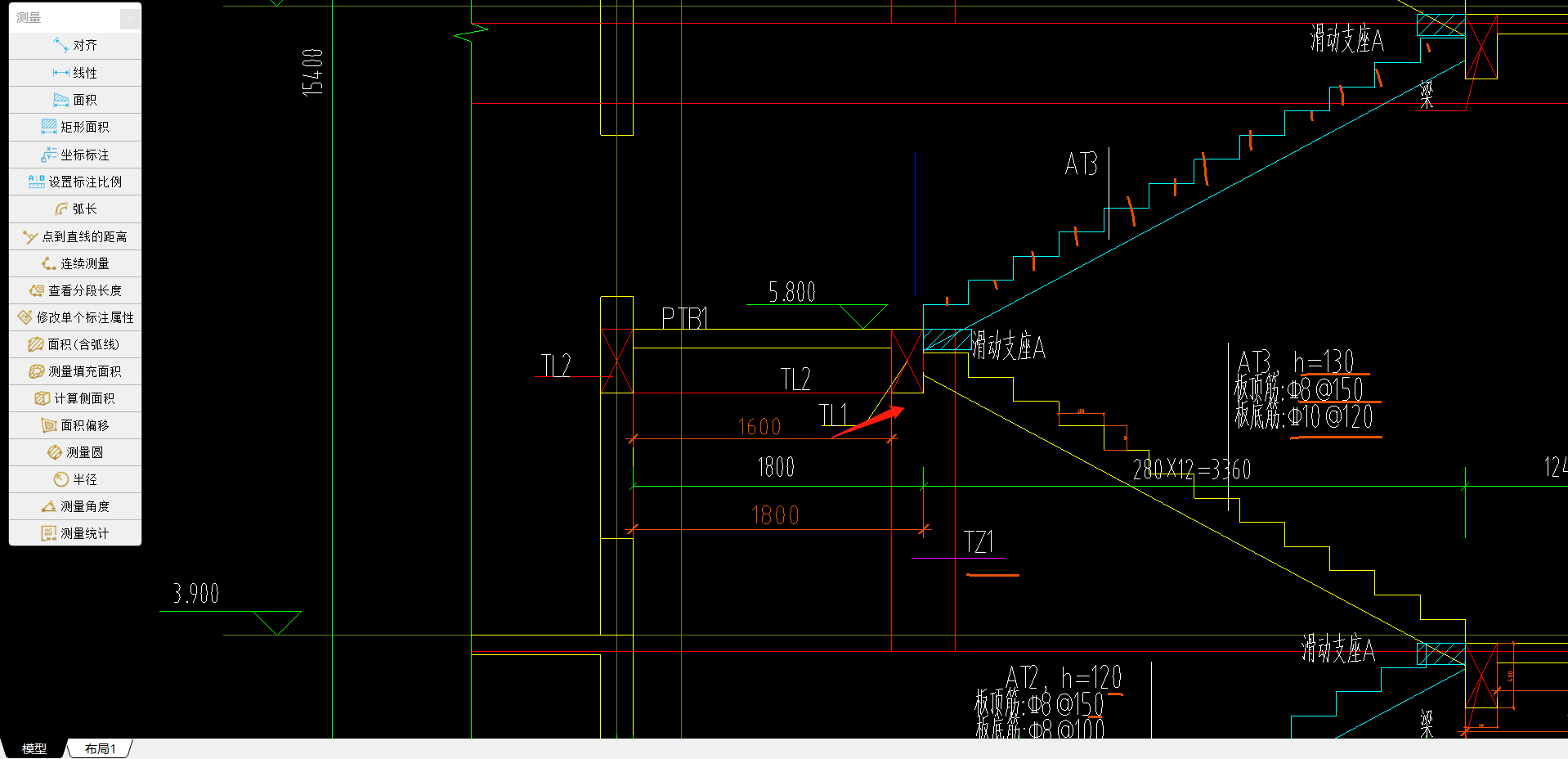Click the 280X12=3360 stair dimension text
1568x759 pixels.
[x=1191, y=469]
